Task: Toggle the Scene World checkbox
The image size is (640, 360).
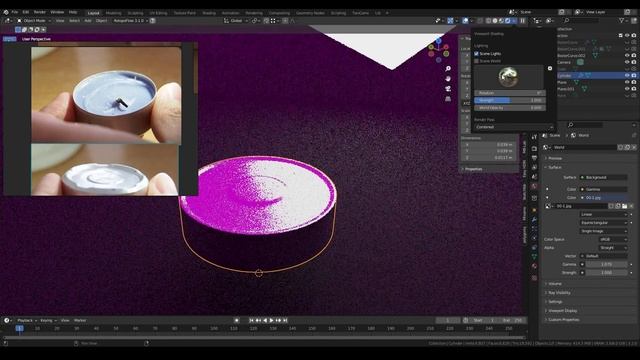Action: 476,61
